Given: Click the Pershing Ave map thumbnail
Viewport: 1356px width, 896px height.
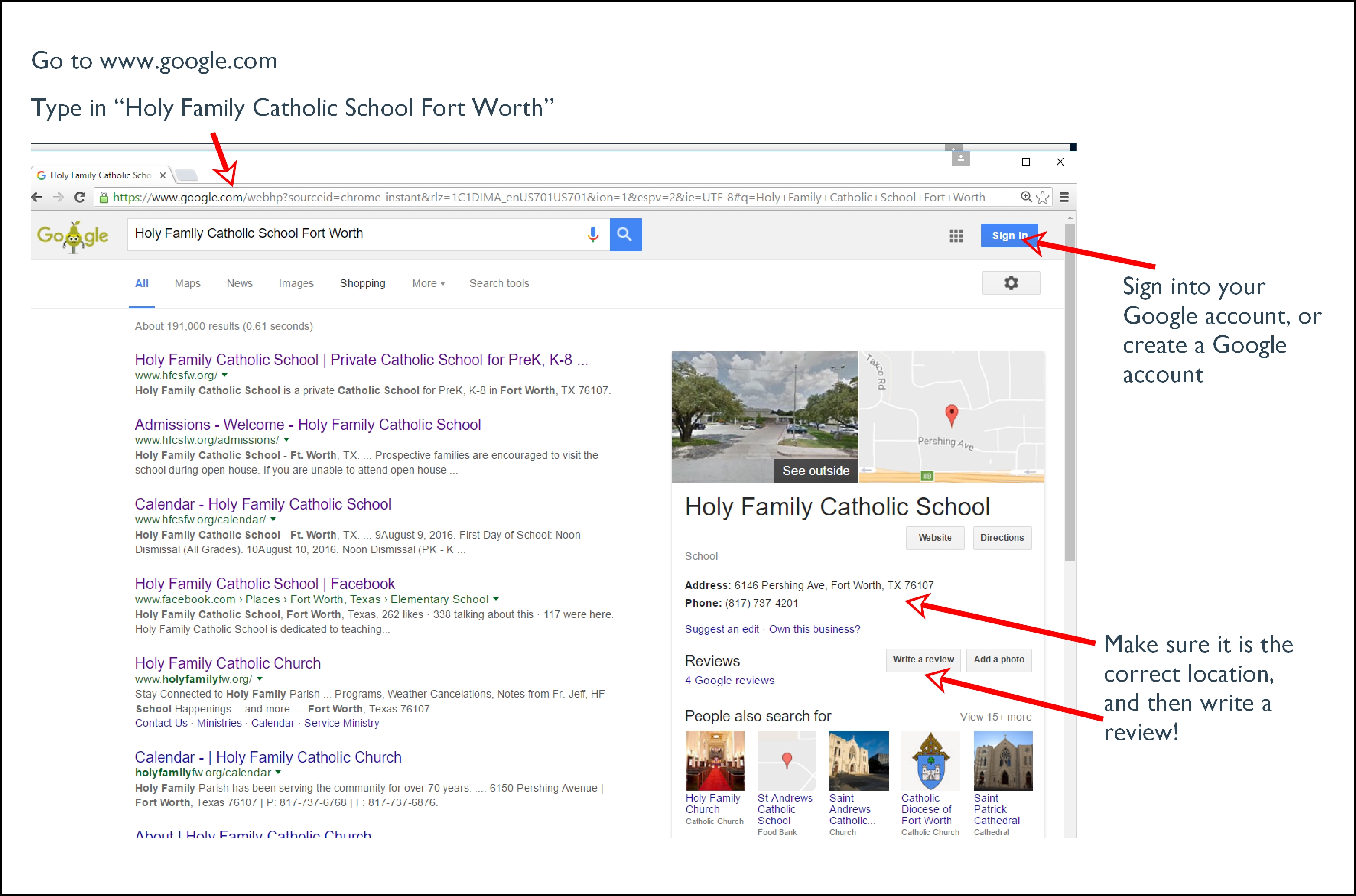Looking at the screenshot, I should click(951, 416).
